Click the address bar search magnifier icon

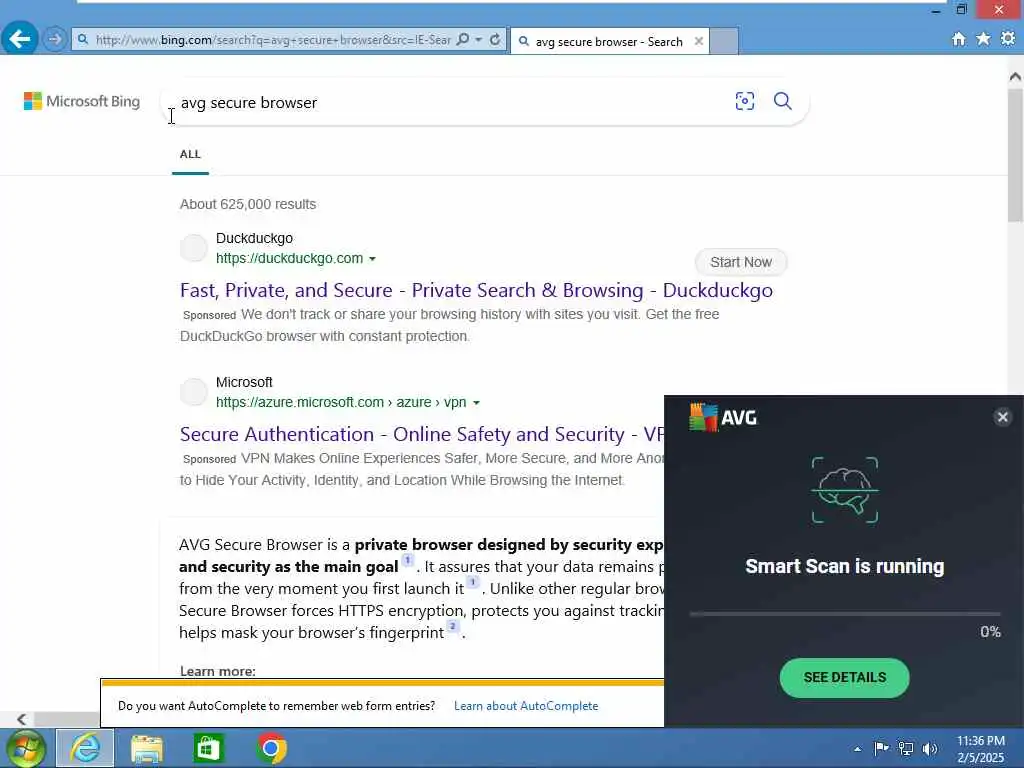pos(462,40)
